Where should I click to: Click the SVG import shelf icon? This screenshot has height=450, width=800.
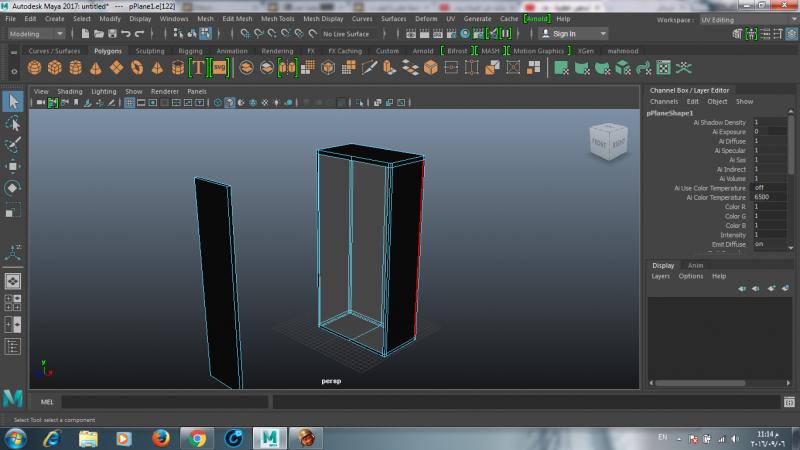pyautogui.click(x=220, y=68)
